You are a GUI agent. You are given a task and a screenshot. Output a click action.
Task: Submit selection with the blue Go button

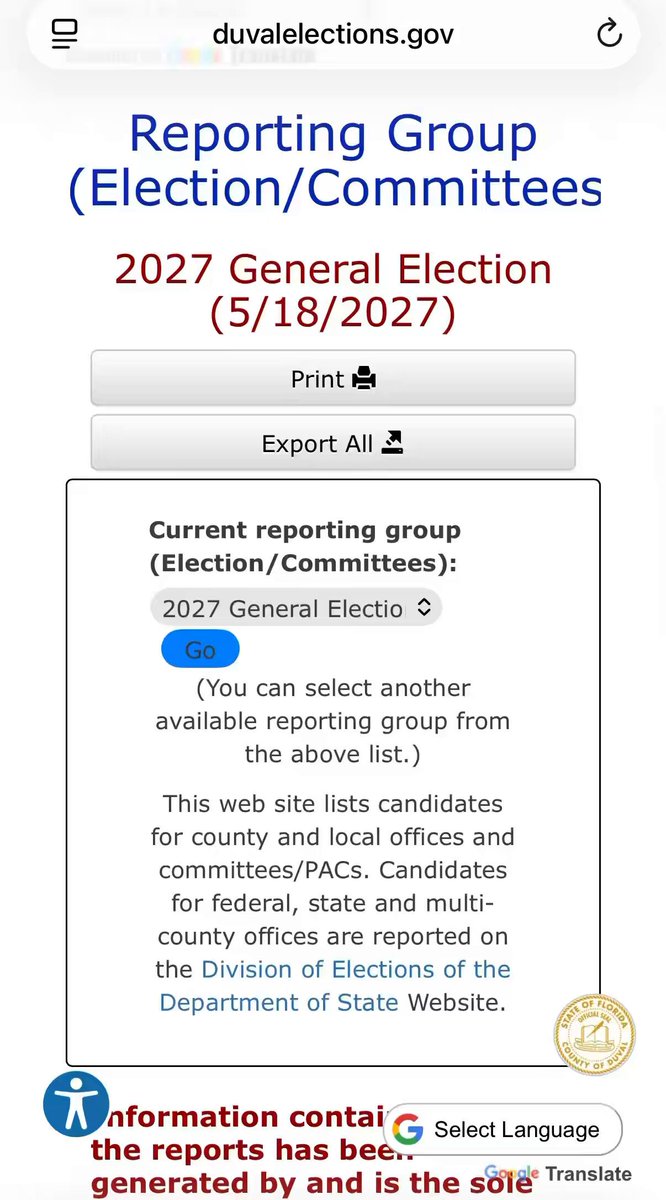click(x=200, y=649)
